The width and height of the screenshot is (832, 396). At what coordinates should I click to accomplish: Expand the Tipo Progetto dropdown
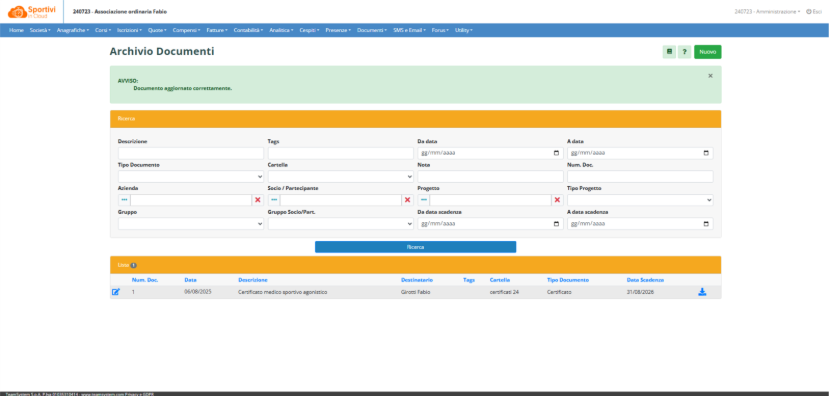point(640,200)
